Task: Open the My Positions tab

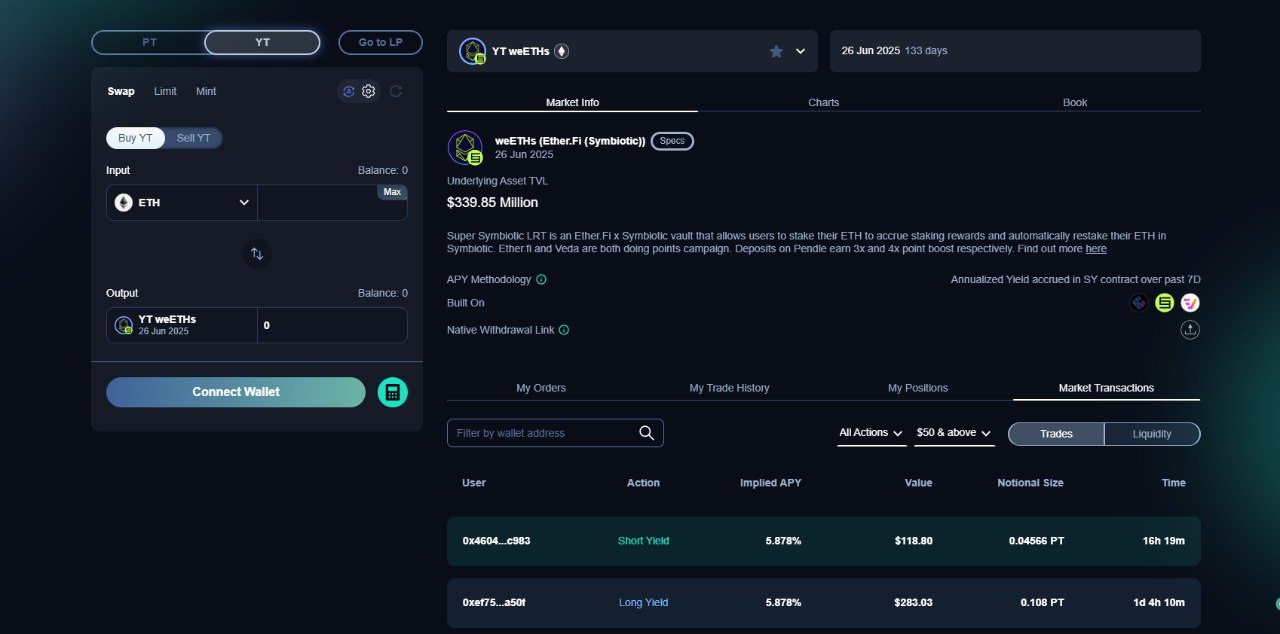Action: pos(918,388)
